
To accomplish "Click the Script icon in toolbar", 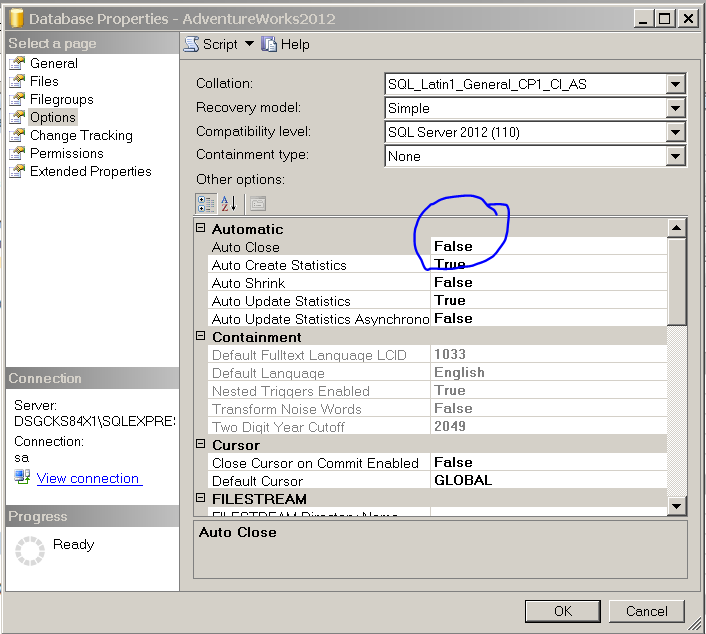I will click(x=192, y=44).
